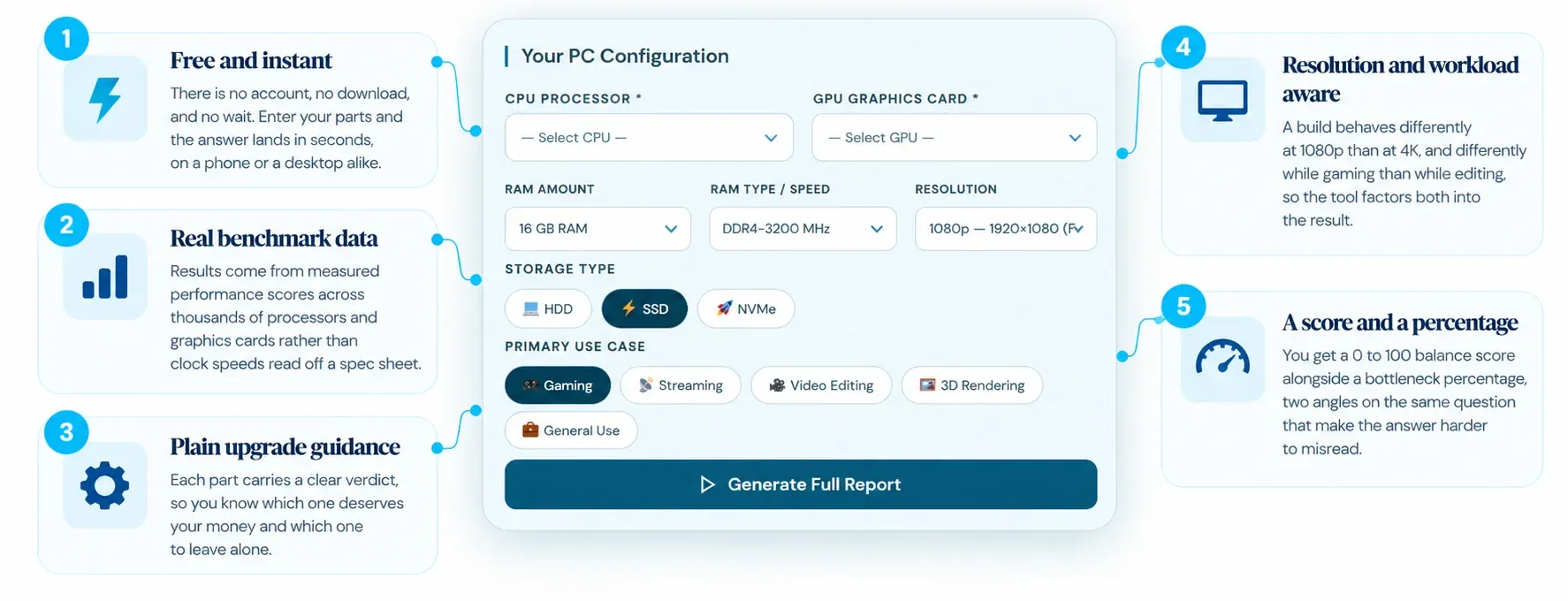Image resolution: width=1568 pixels, height=601 pixels.
Task: Click the picture icon in the 3D Rendering option
Action: (927, 385)
